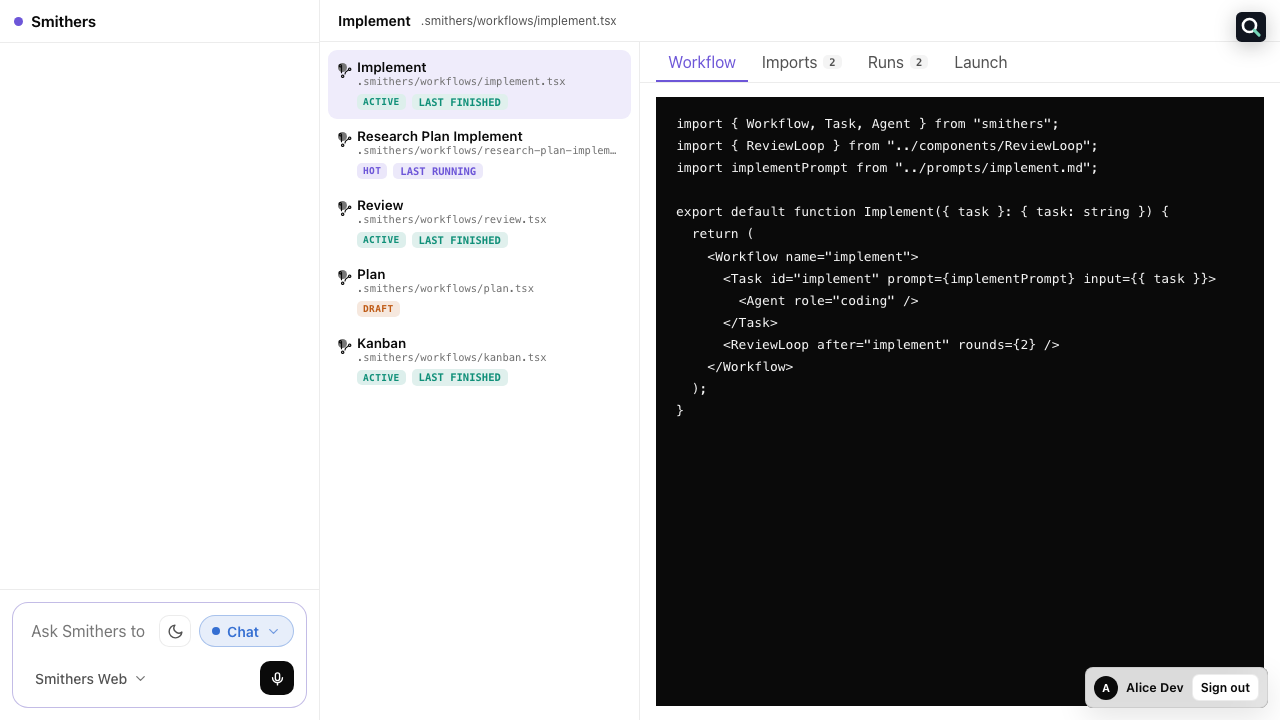Screen dimensions: 1280x720
Task: Open the Chat mode dropdown
Action: (x=246, y=631)
